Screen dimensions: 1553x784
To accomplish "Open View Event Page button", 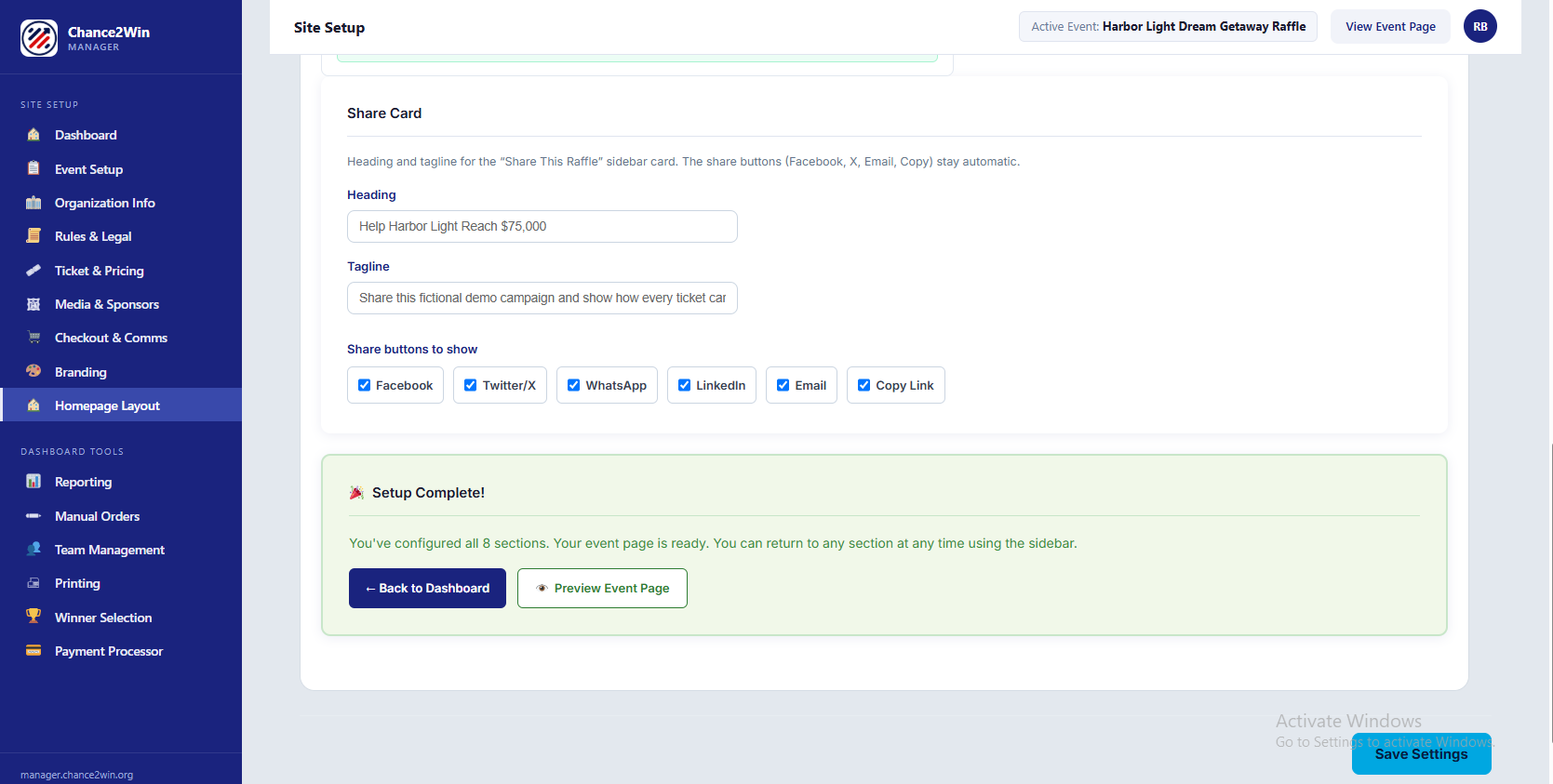I will (1390, 26).
